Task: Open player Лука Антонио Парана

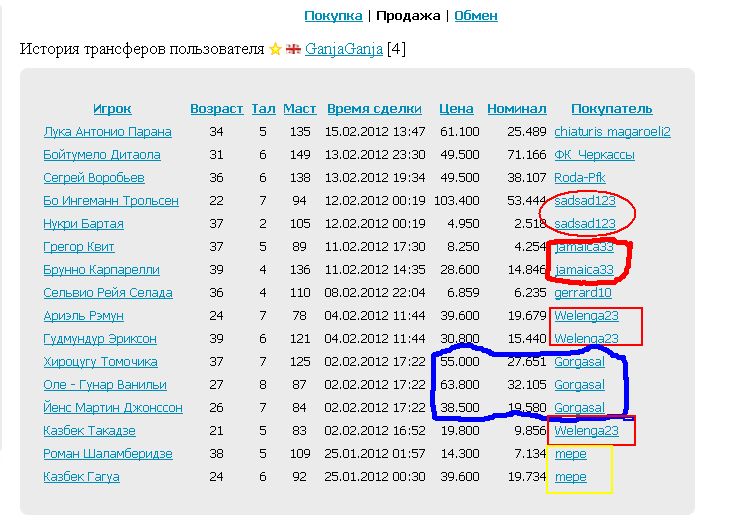Action: [107, 131]
